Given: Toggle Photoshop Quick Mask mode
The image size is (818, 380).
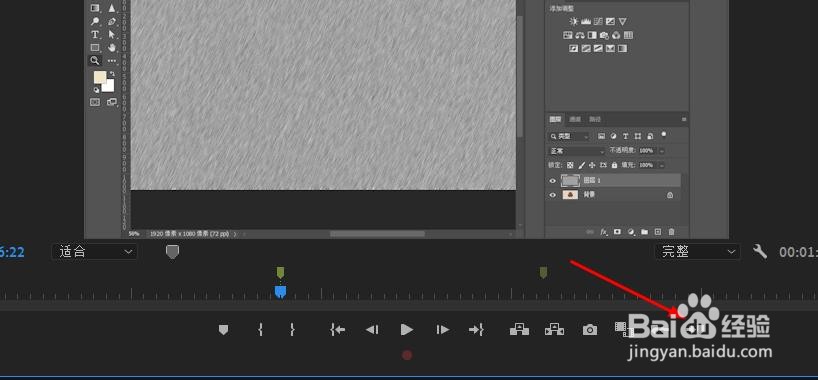Looking at the screenshot, I should [x=95, y=102].
